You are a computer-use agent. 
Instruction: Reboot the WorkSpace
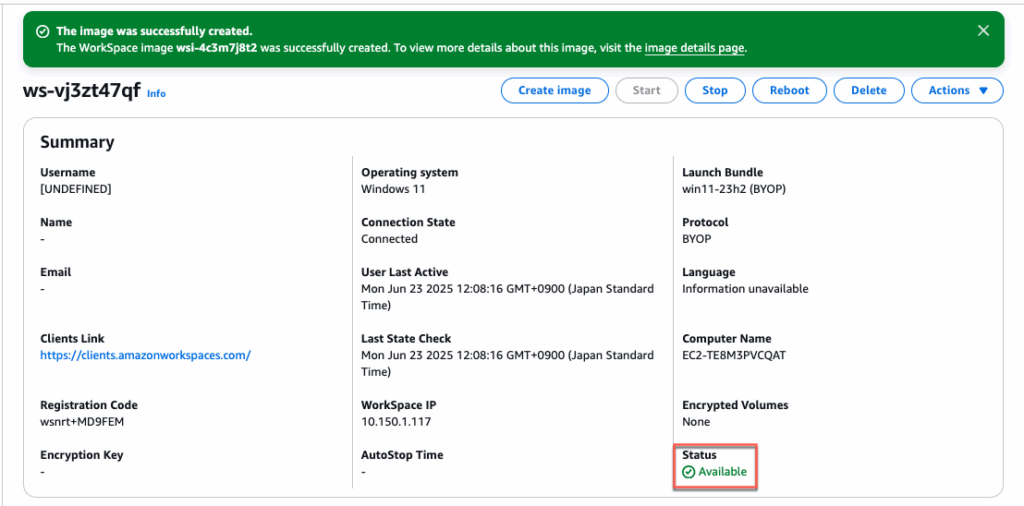tap(789, 90)
